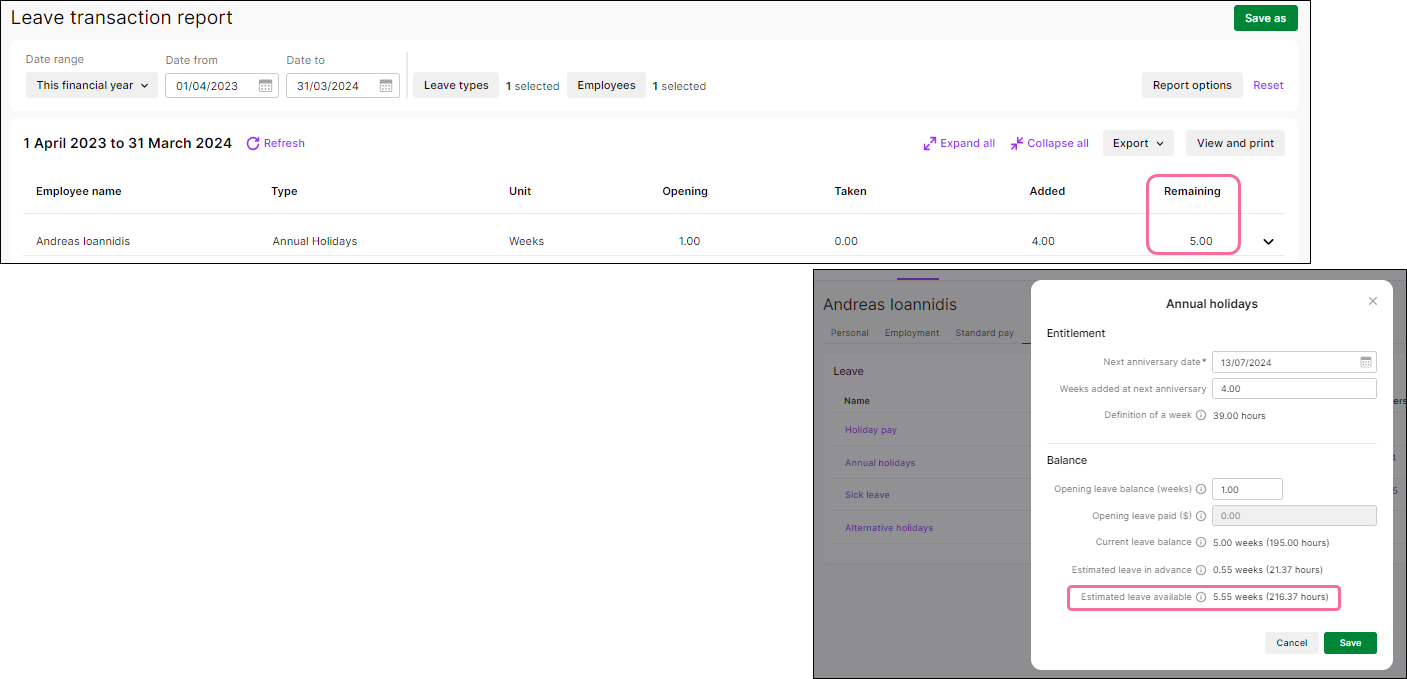Open the Leave types filter
This screenshot has height=679, width=1407.
(456, 85)
